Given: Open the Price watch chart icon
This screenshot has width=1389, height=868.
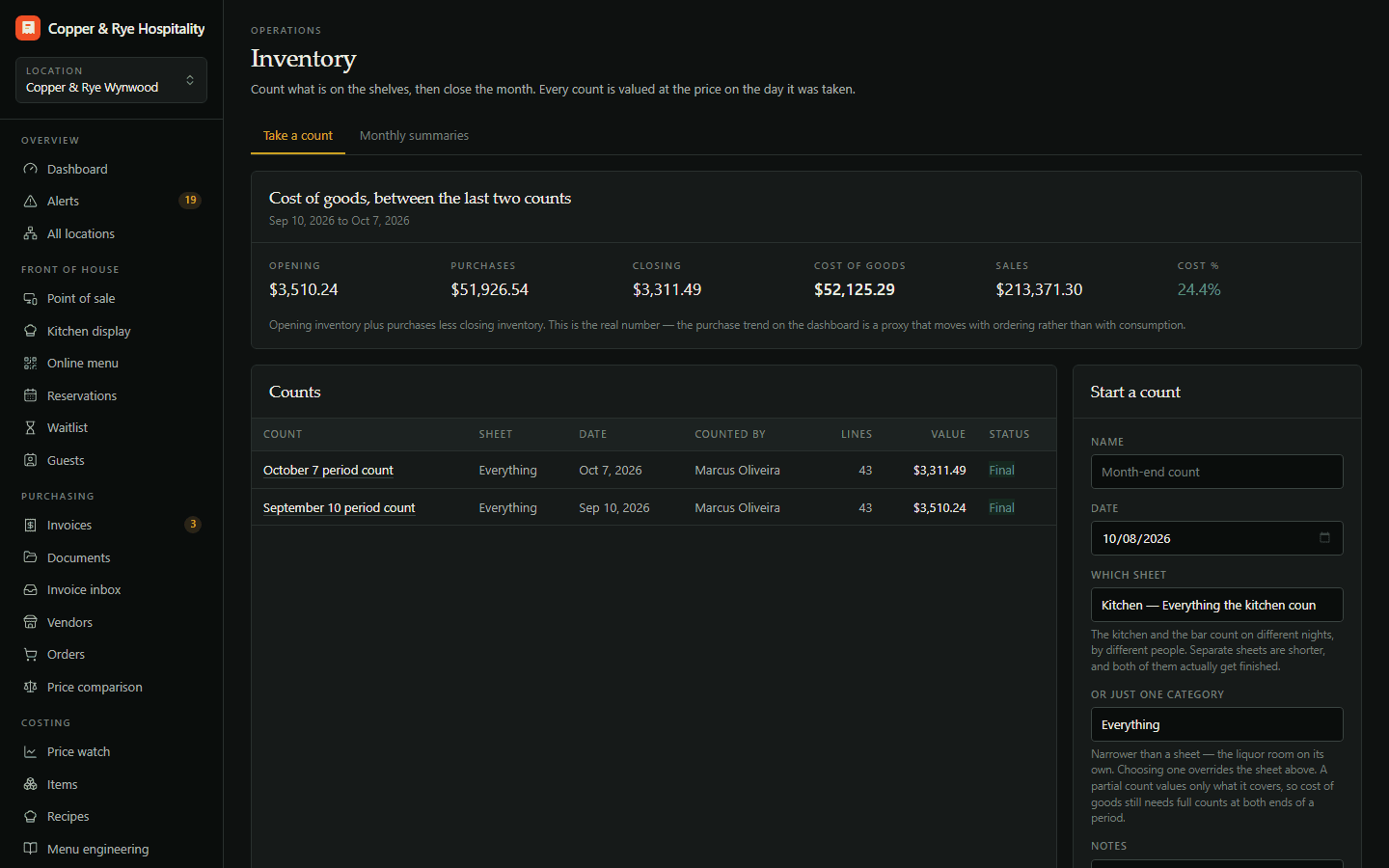Looking at the screenshot, I should pos(30,751).
